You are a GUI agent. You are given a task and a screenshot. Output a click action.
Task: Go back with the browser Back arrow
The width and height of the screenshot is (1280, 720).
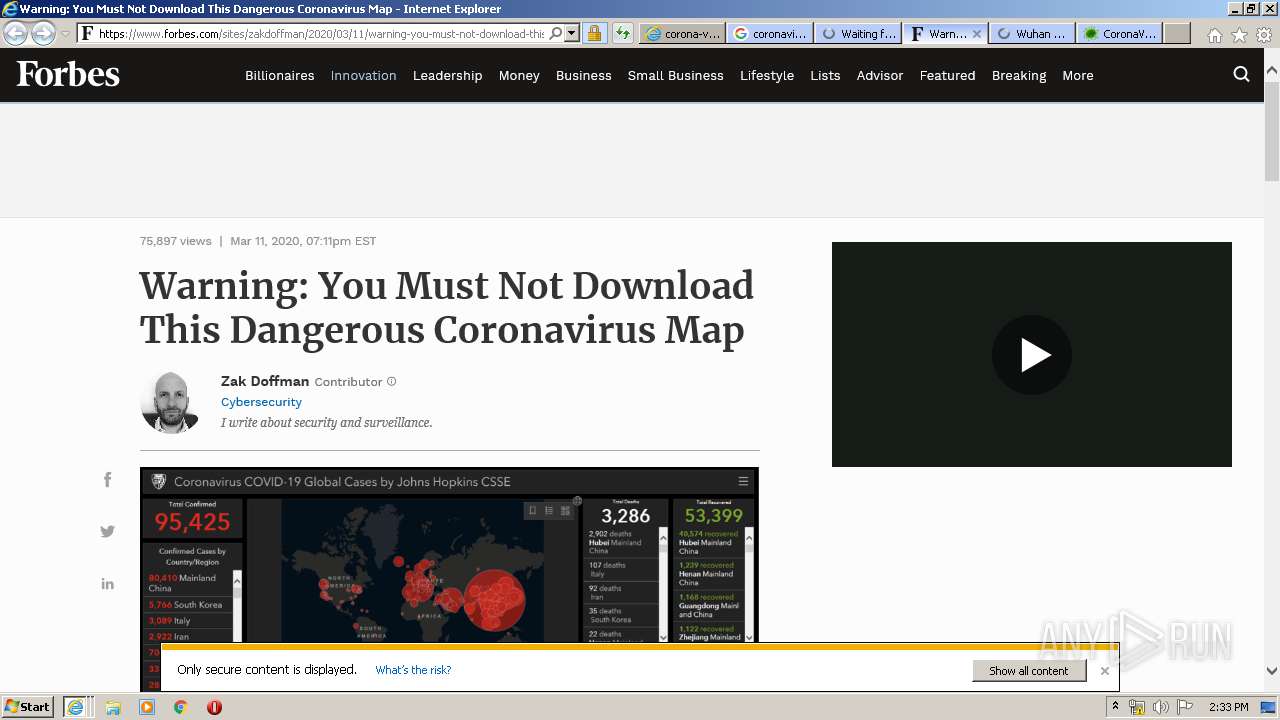pyautogui.click(x=16, y=33)
